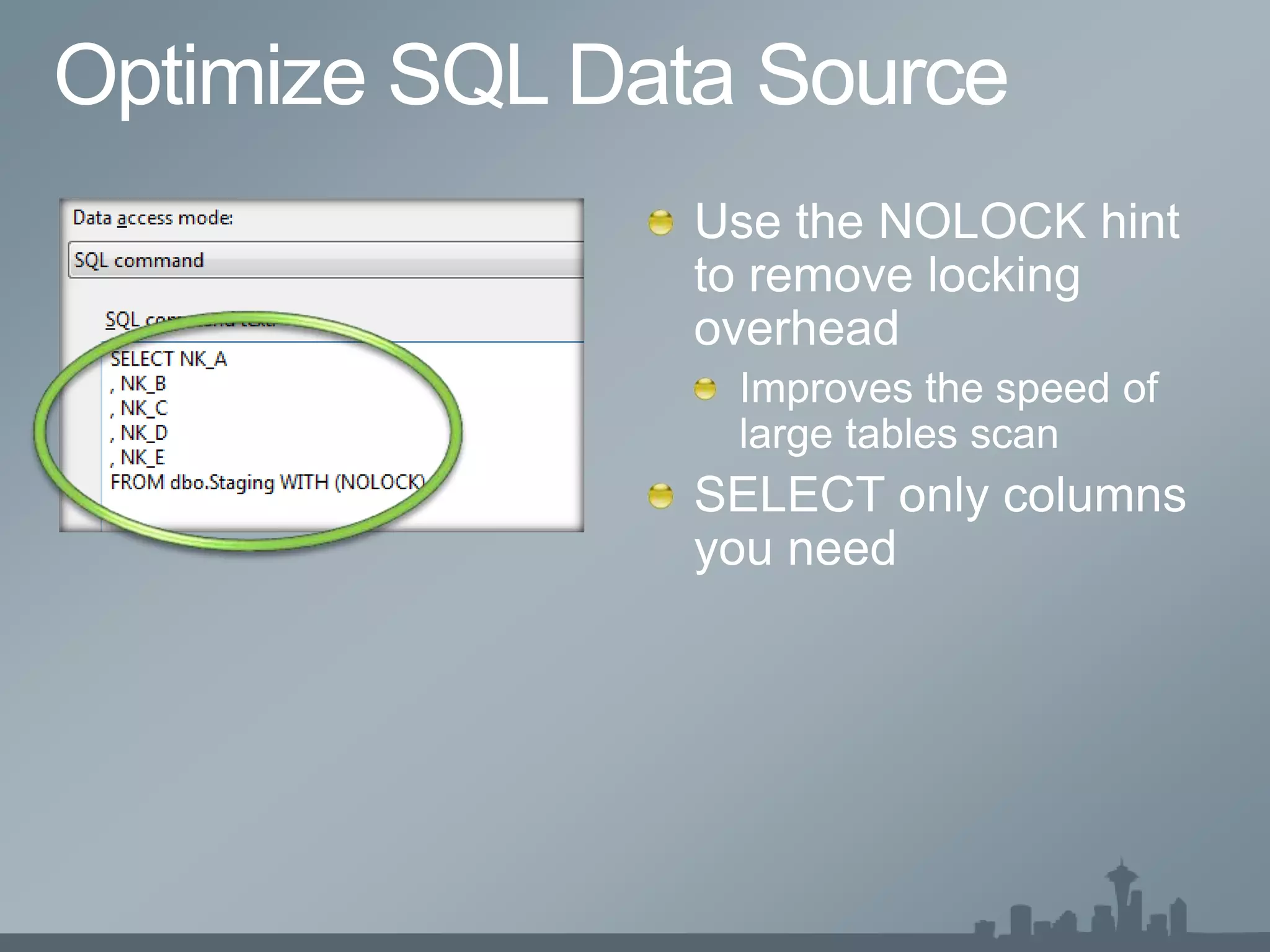
Task: Select the text "Improves the speed of"
Action: tap(949, 389)
